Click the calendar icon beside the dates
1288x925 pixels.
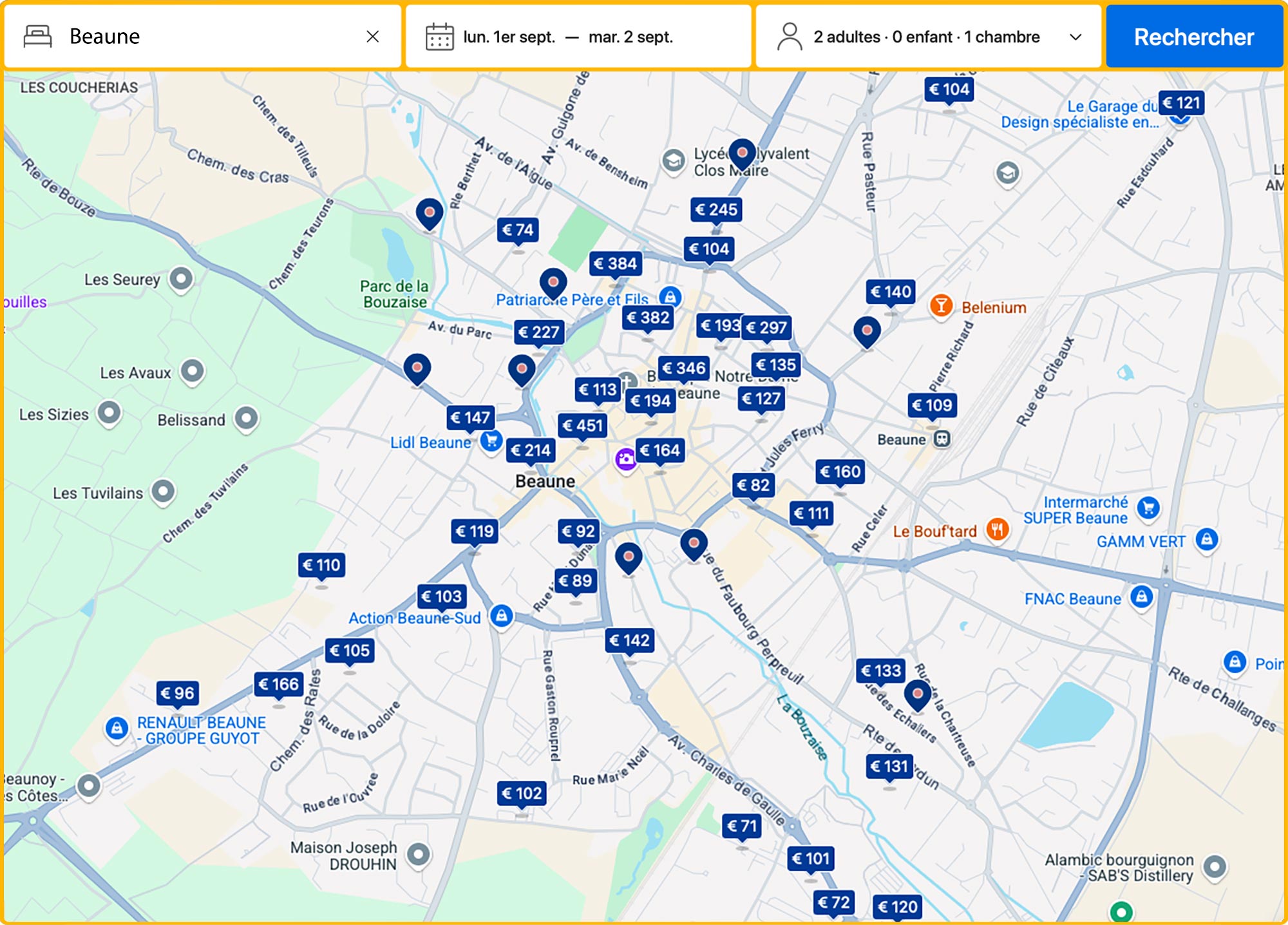point(440,37)
